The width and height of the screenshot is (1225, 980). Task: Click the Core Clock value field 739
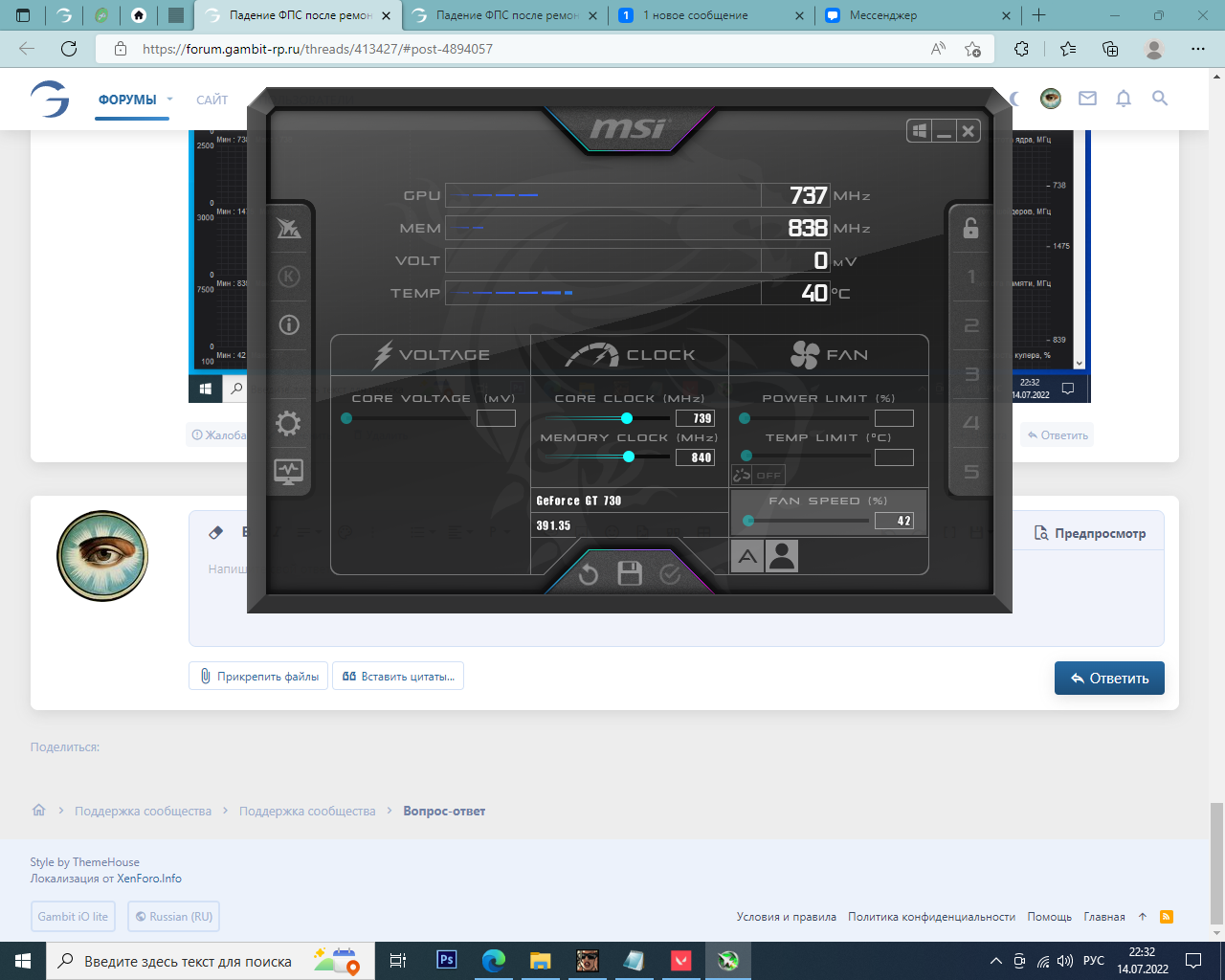click(x=696, y=418)
